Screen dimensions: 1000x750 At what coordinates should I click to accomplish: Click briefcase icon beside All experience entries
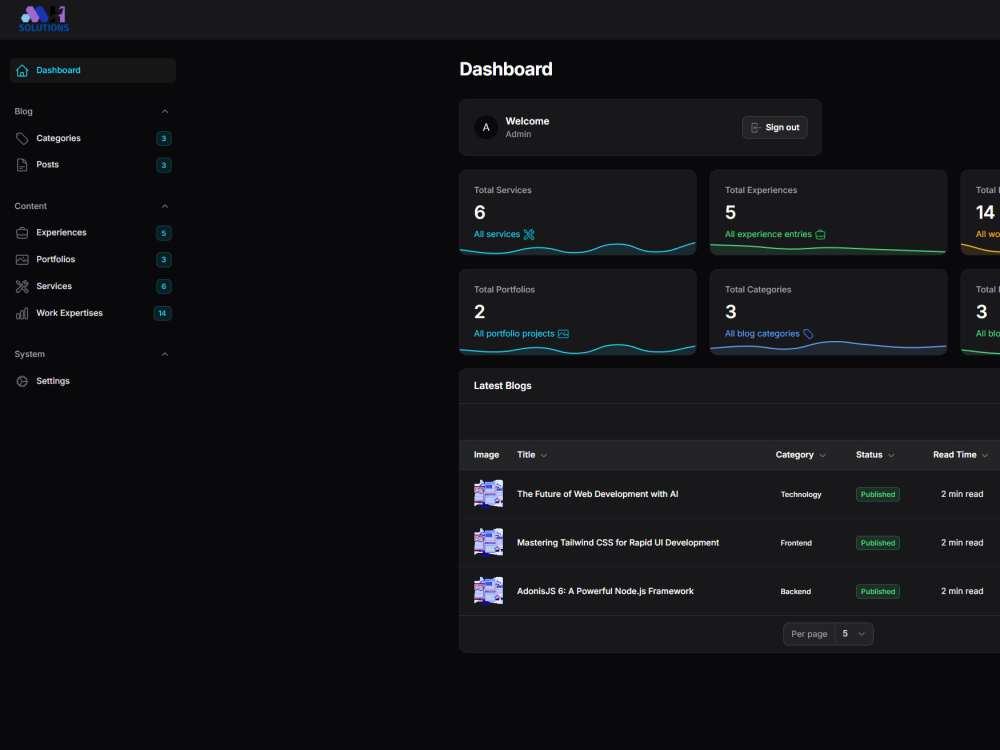pos(821,234)
